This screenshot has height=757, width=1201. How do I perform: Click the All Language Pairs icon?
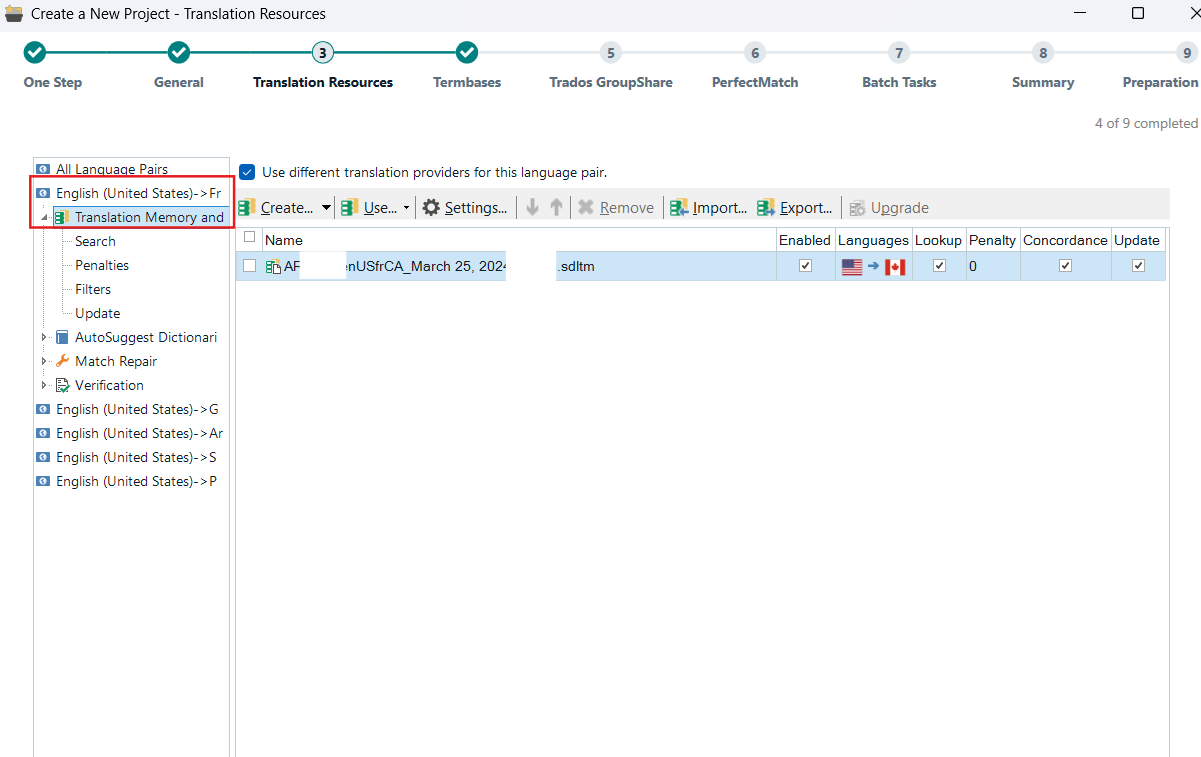pos(43,169)
